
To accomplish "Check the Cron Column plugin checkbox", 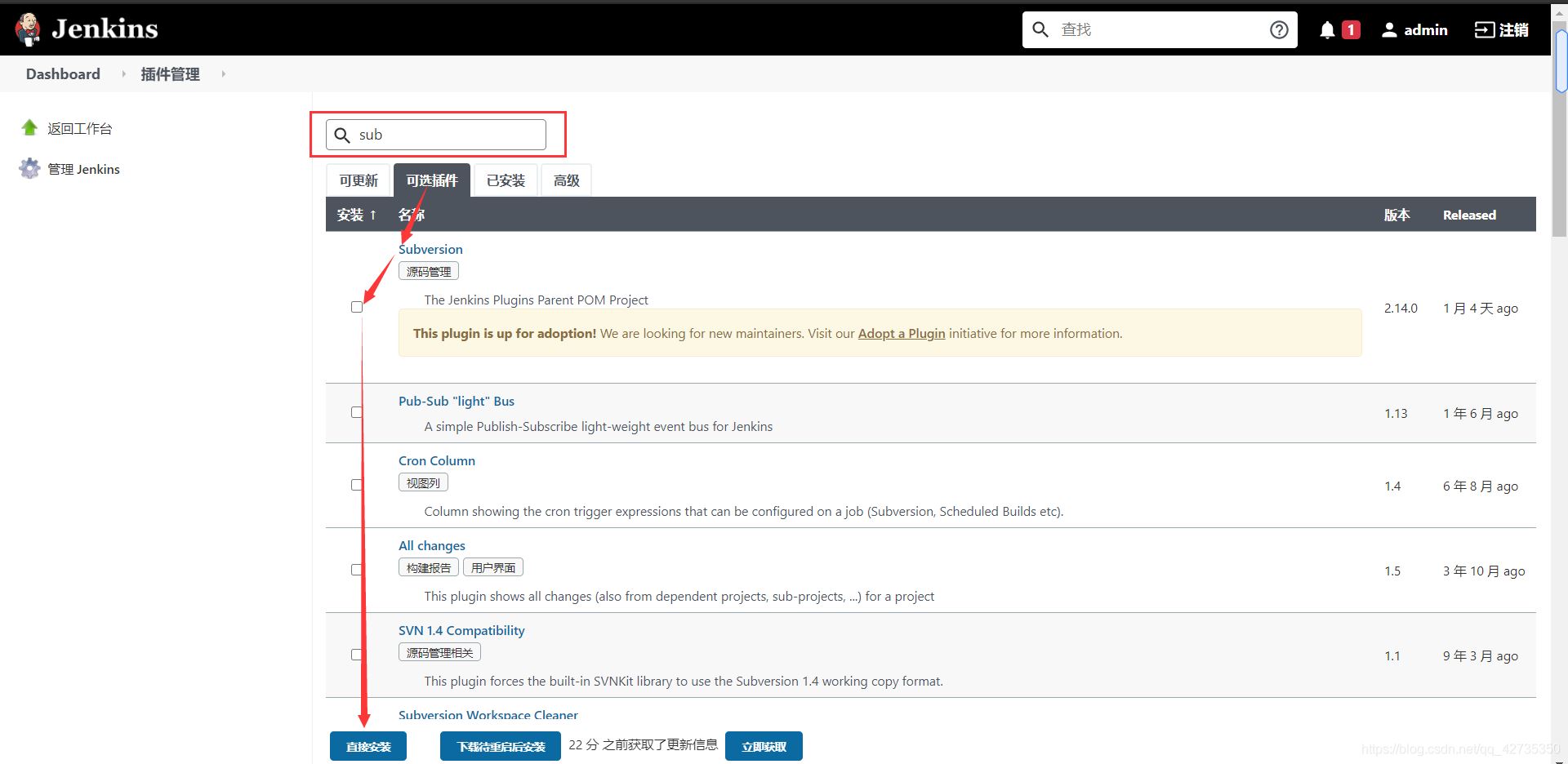I will (357, 485).
